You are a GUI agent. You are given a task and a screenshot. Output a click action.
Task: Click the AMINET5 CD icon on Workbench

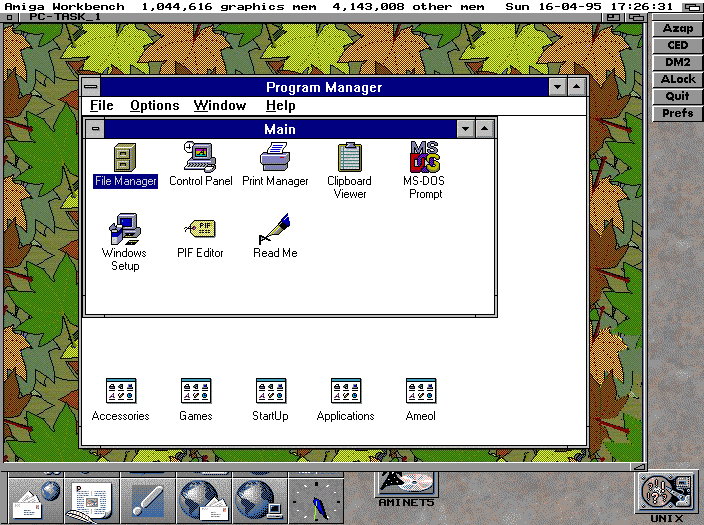coord(406,490)
